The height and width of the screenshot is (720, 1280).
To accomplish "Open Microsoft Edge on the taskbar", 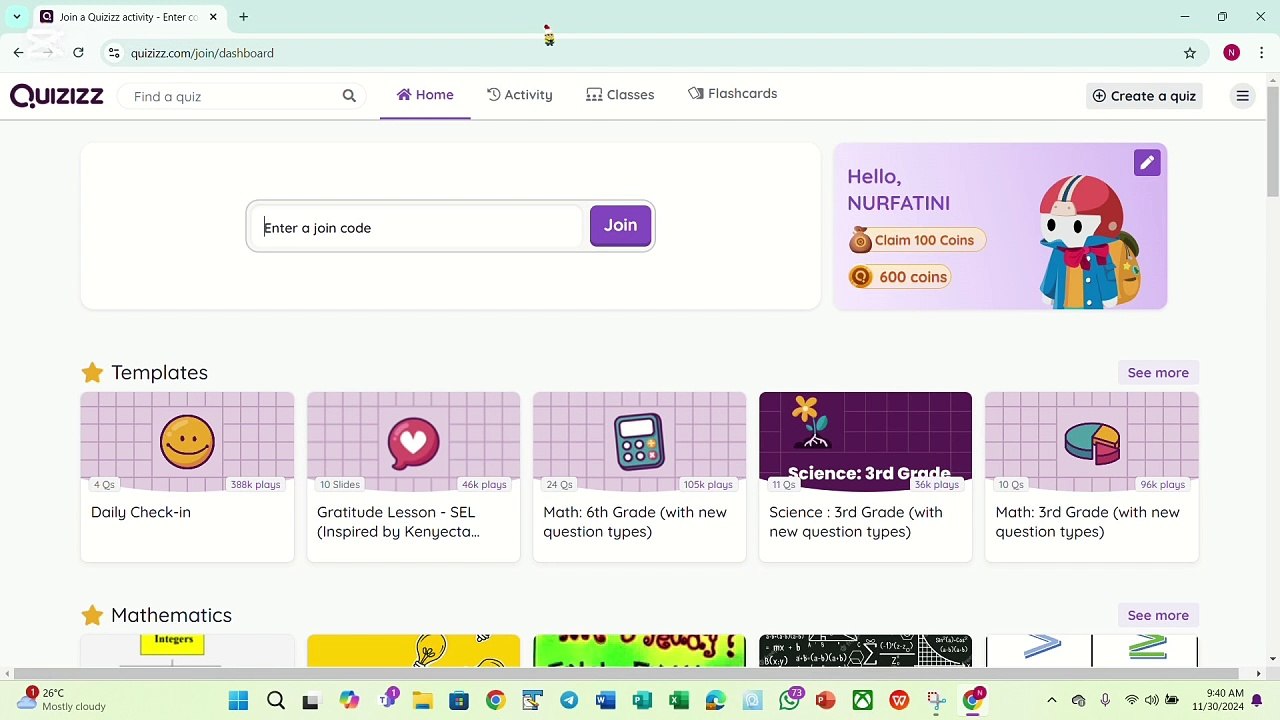I will [716, 701].
